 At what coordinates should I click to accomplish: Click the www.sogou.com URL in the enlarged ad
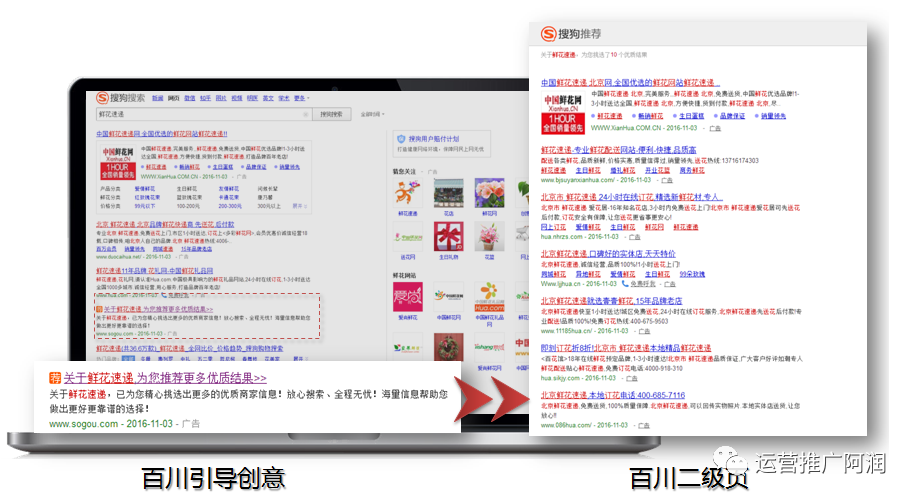click(84, 424)
